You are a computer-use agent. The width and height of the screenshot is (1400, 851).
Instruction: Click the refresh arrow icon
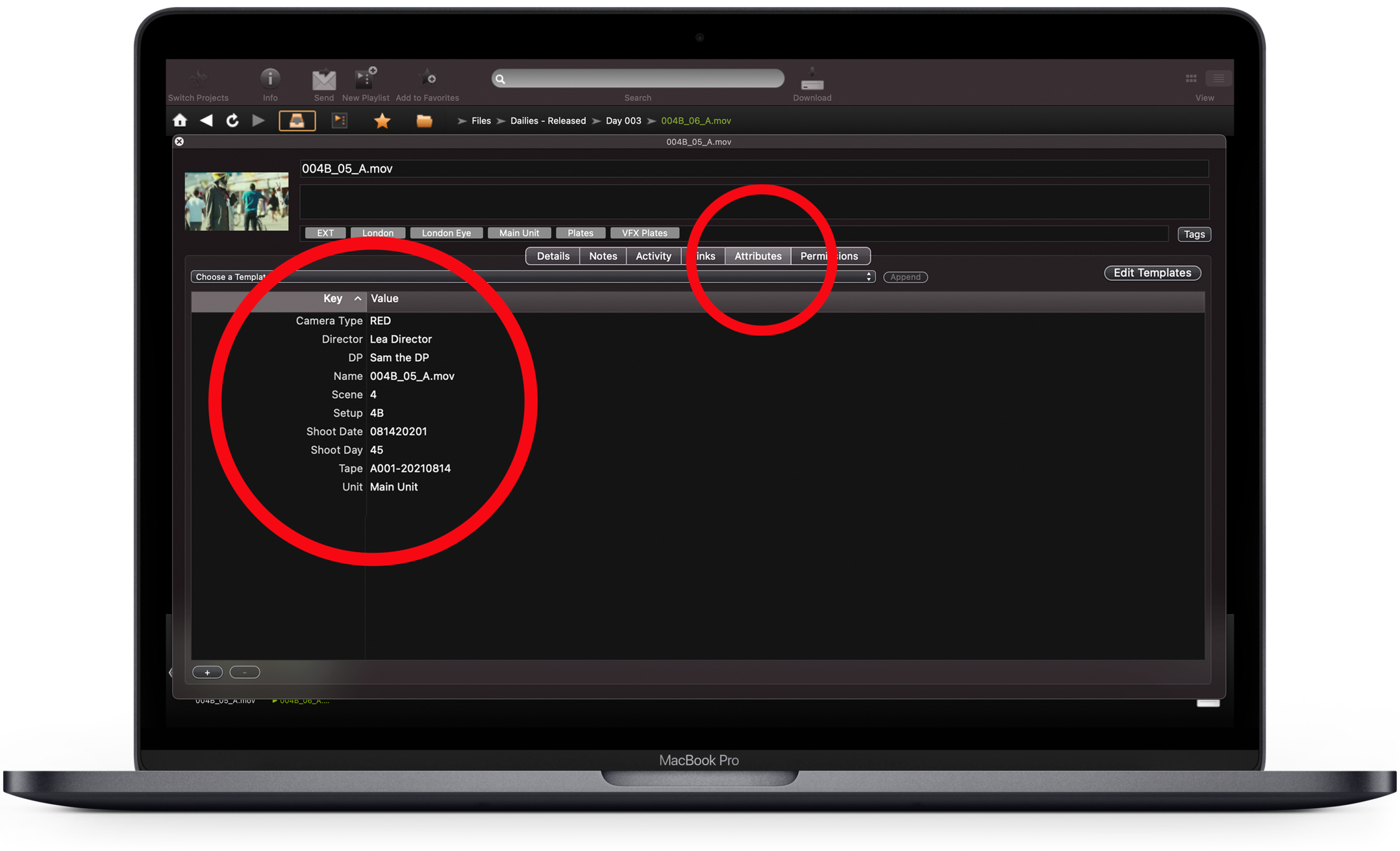coord(232,121)
